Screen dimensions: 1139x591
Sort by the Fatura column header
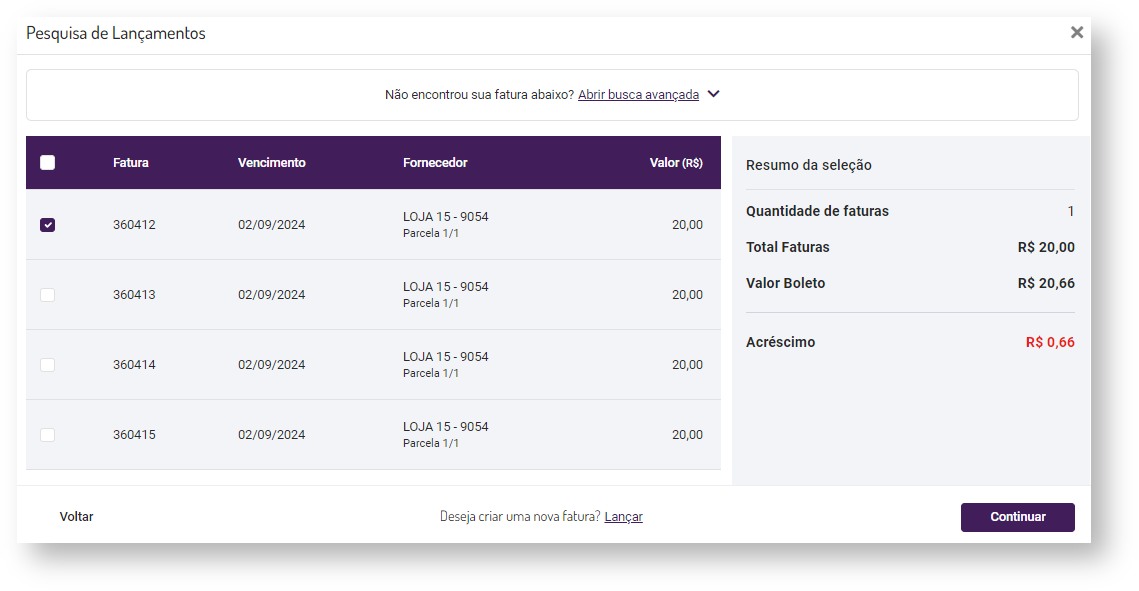pyautogui.click(x=131, y=163)
